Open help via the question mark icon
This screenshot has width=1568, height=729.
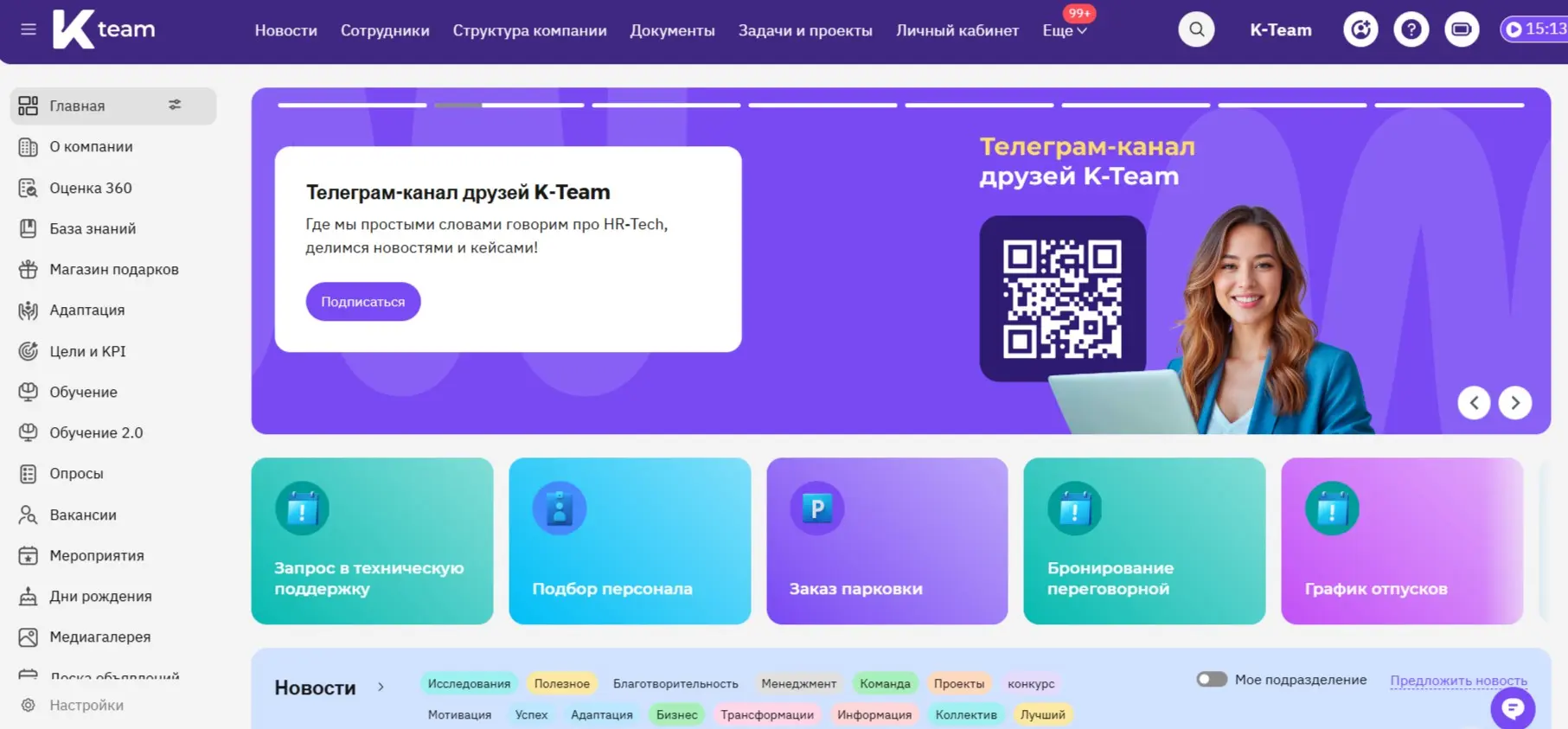click(x=1411, y=29)
